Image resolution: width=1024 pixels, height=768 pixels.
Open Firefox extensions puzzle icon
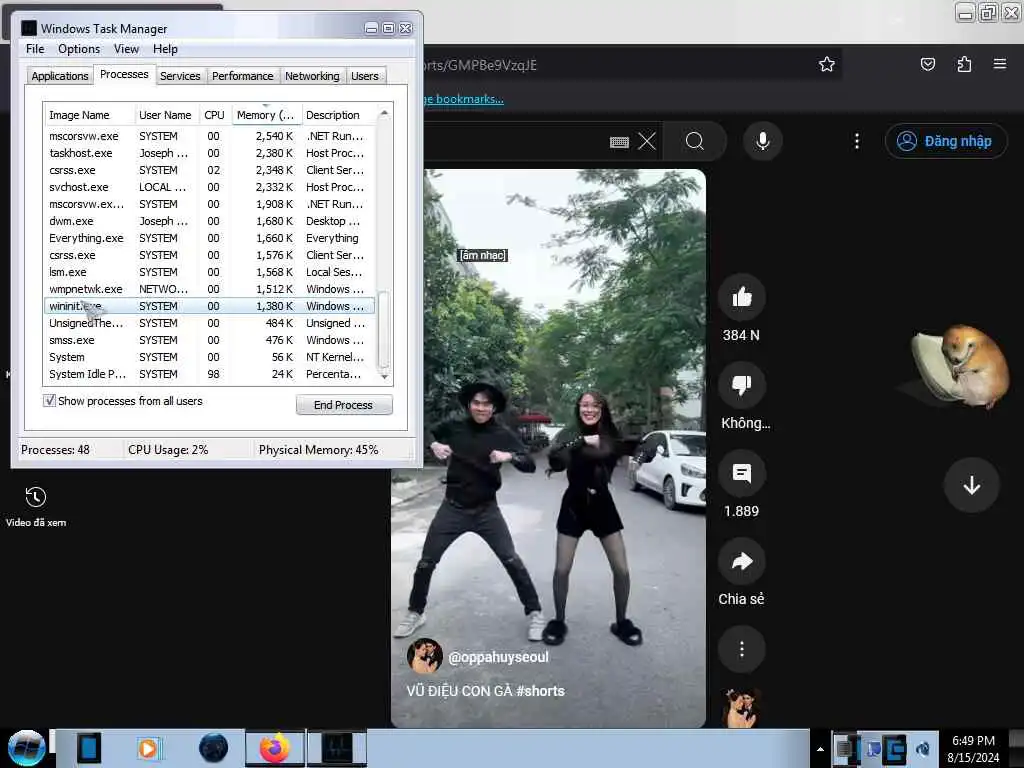[x=964, y=64]
